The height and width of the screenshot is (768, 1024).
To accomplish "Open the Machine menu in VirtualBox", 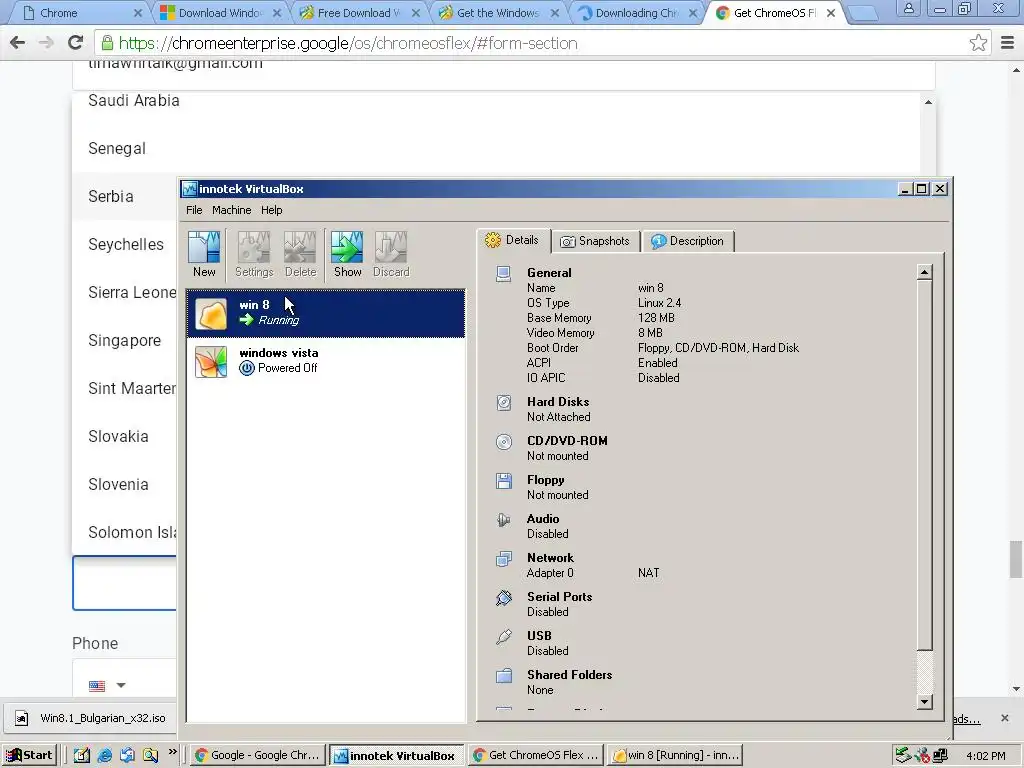I will tap(231, 210).
